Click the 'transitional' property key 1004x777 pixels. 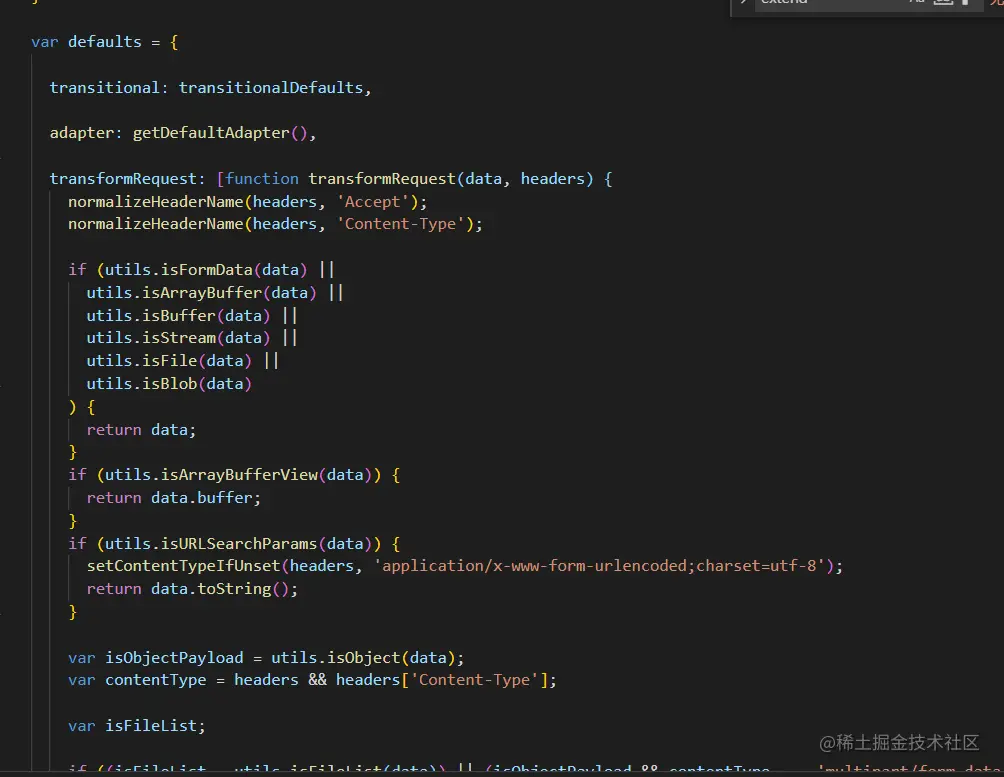pyautogui.click(x=104, y=88)
